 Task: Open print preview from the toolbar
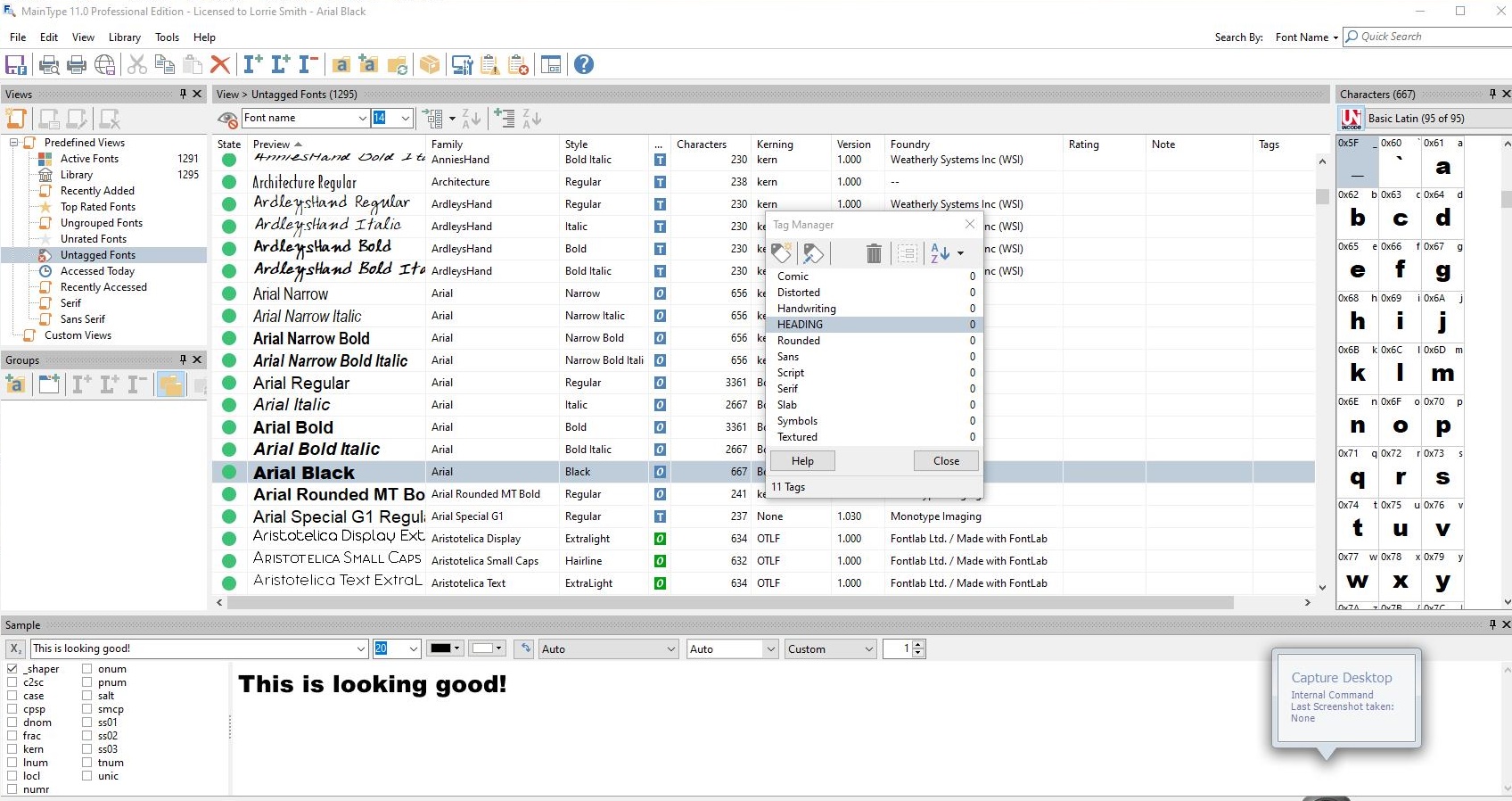tap(49, 64)
